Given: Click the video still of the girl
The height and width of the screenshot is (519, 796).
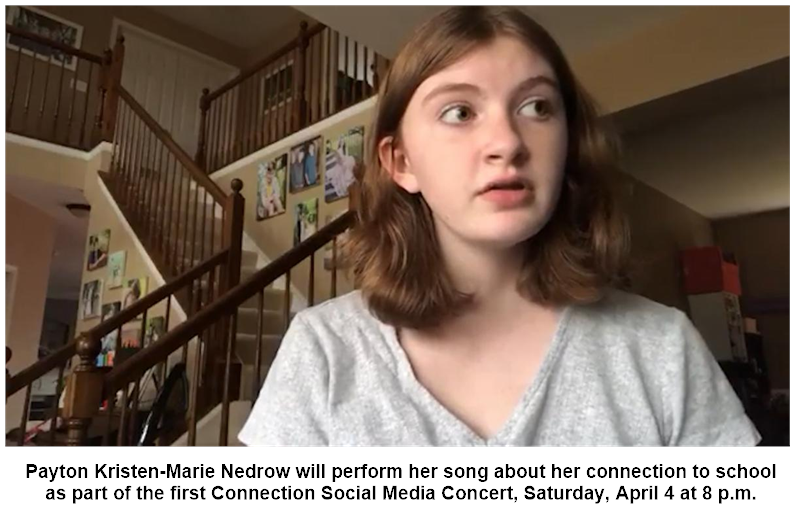Looking at the screenshot, I should point(397,226).
